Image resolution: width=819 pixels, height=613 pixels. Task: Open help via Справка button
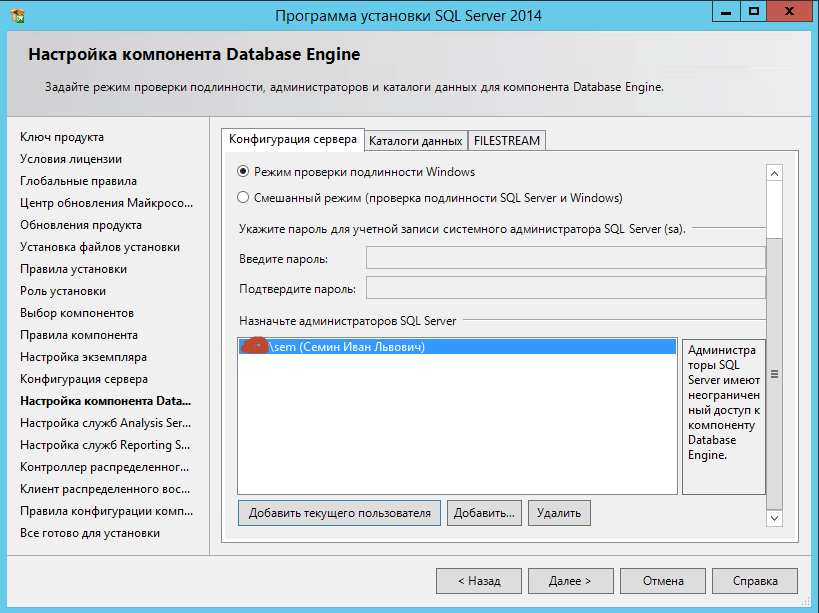[755, 581]
